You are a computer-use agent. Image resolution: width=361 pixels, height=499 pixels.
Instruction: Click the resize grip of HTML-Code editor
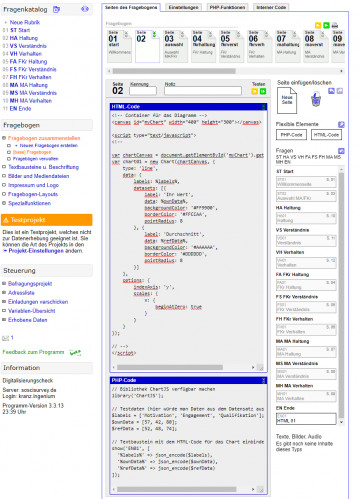click(x=261, y=368)
